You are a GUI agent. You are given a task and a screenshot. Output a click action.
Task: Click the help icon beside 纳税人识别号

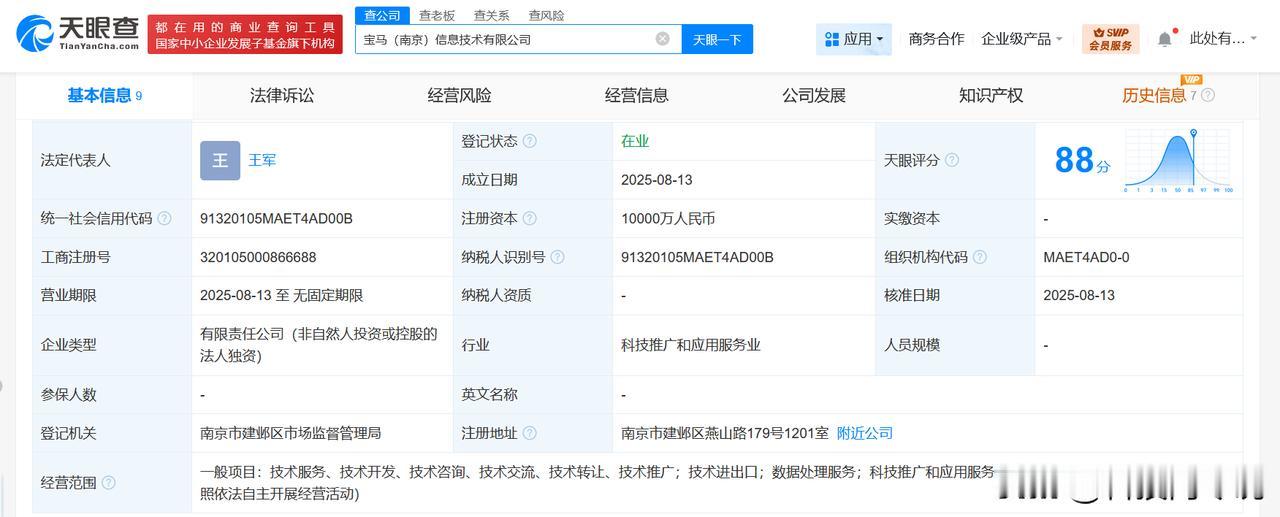[x=558, y=257]
